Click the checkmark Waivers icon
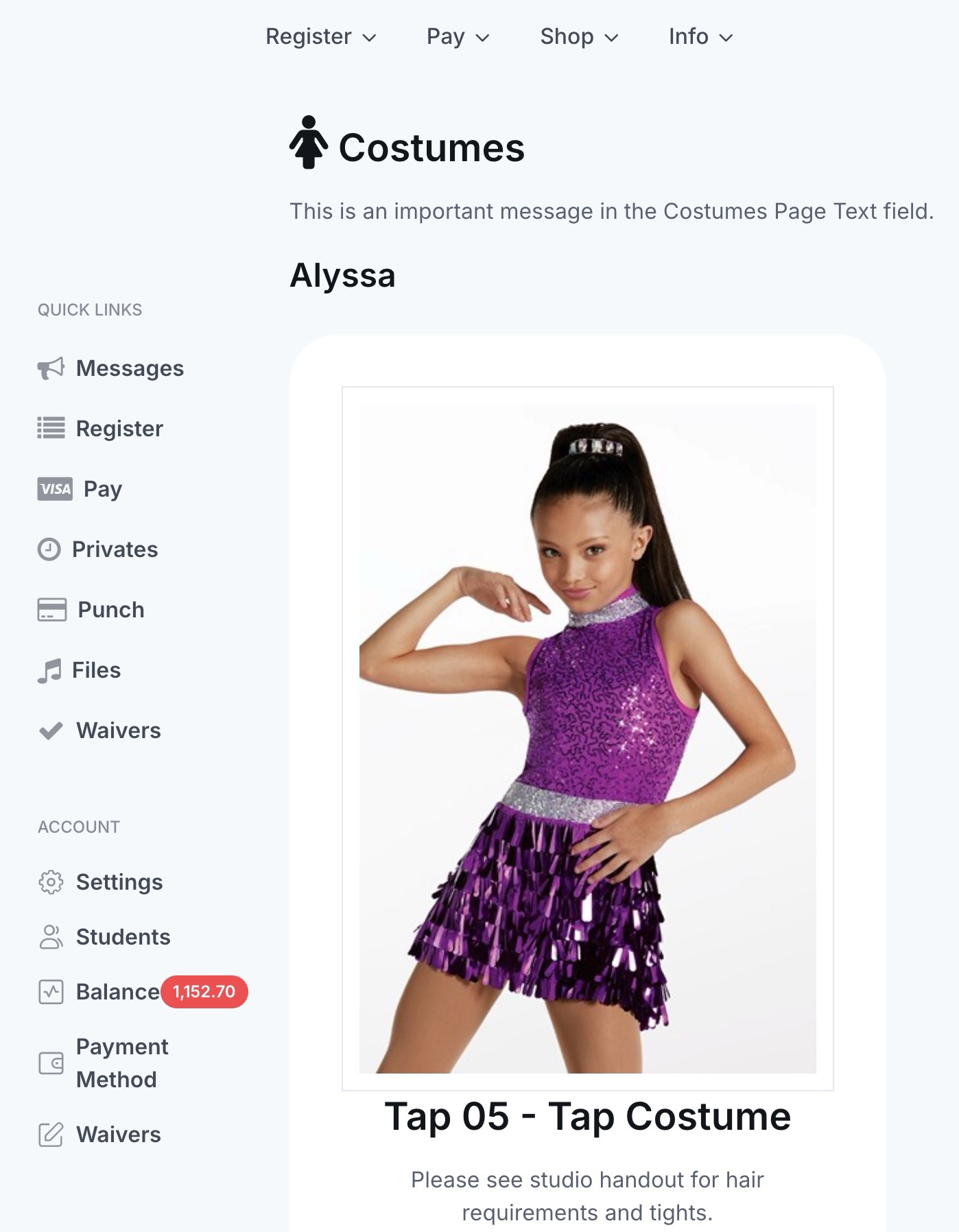This screenshot has height=1232, width=959. (51, 731)
